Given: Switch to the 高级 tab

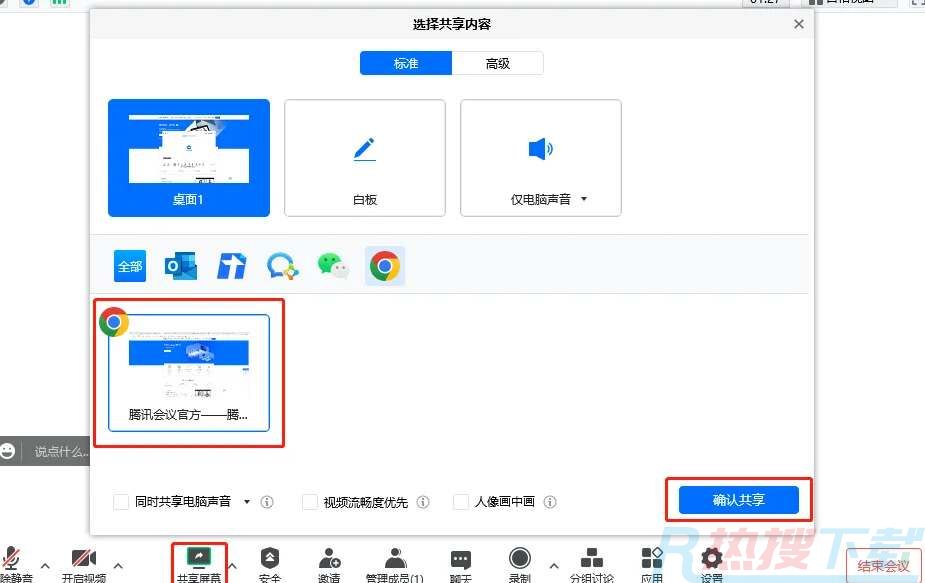Looking at the screenshot, I should pyautogui.click(x=497, y=62).
